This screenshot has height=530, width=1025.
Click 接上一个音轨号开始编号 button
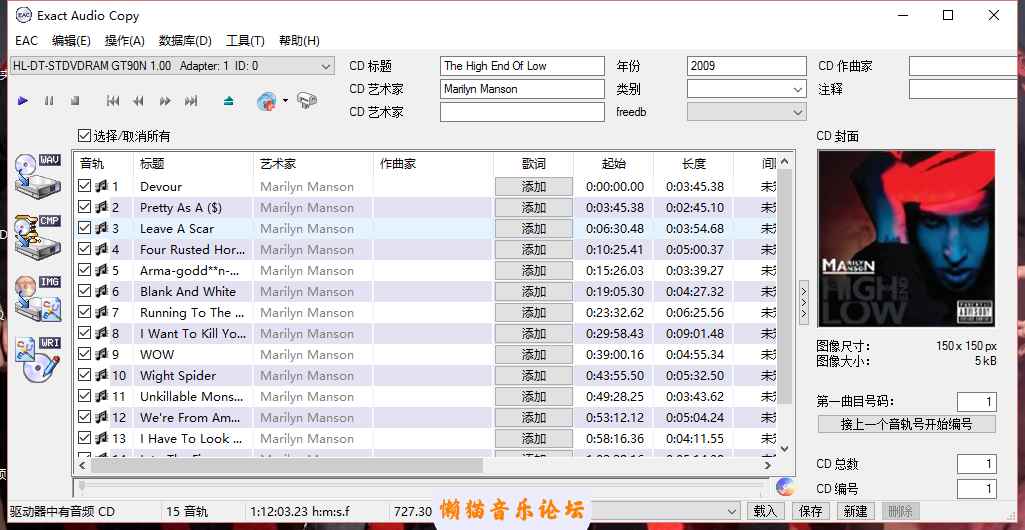click(907, 424)
